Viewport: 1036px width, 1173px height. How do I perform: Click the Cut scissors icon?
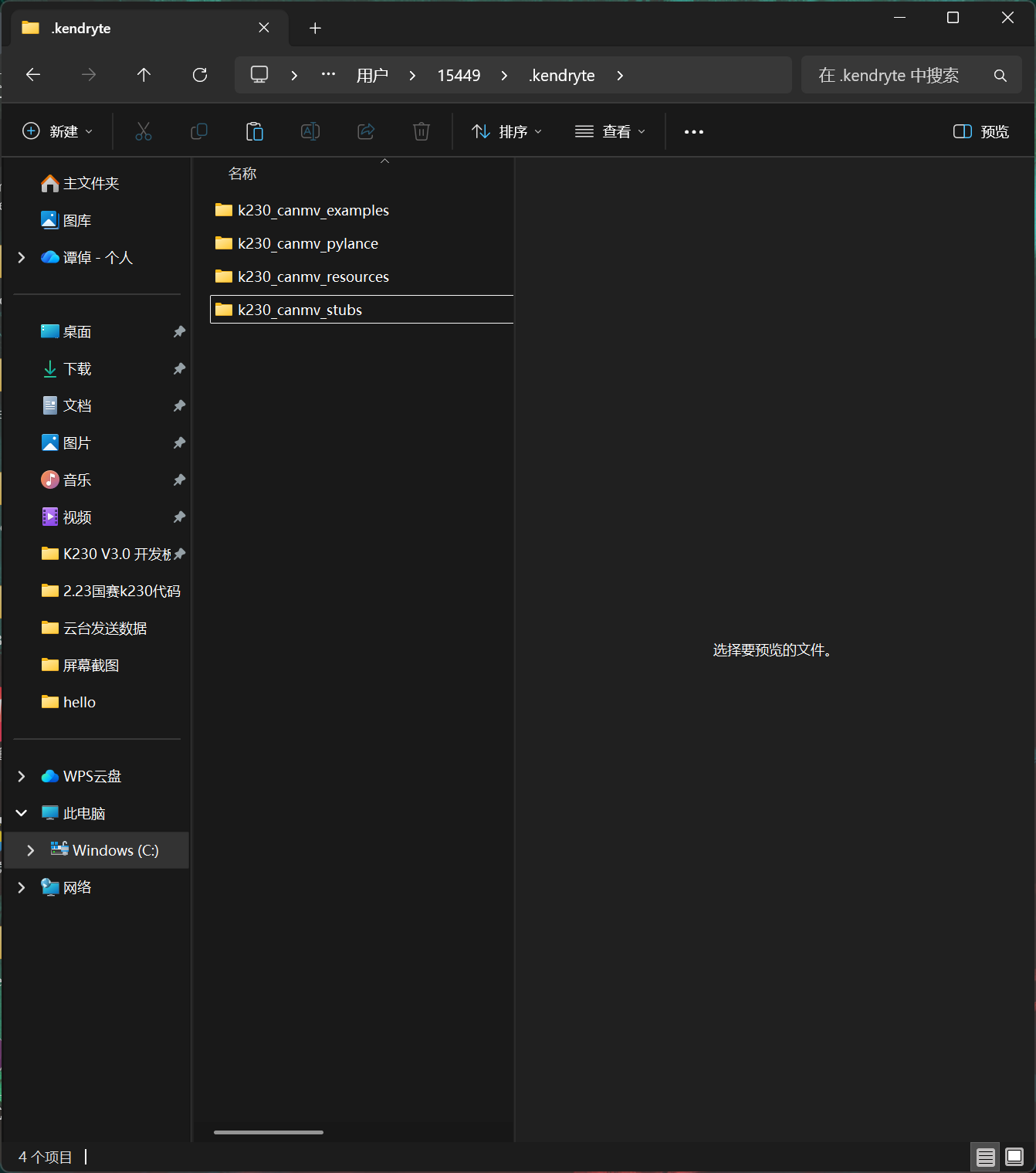(x=144, y=131)
